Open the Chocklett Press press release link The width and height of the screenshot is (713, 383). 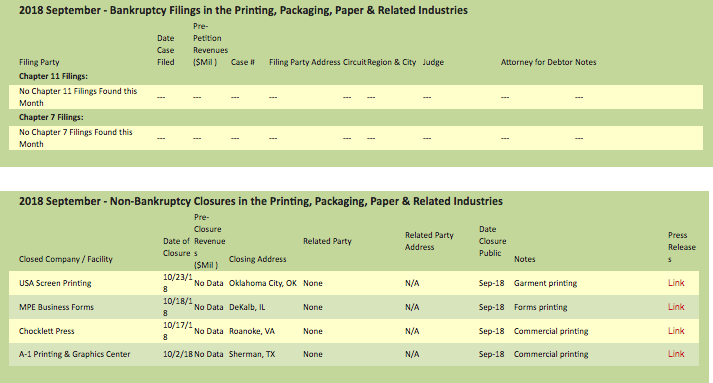[x=676, y=331]
